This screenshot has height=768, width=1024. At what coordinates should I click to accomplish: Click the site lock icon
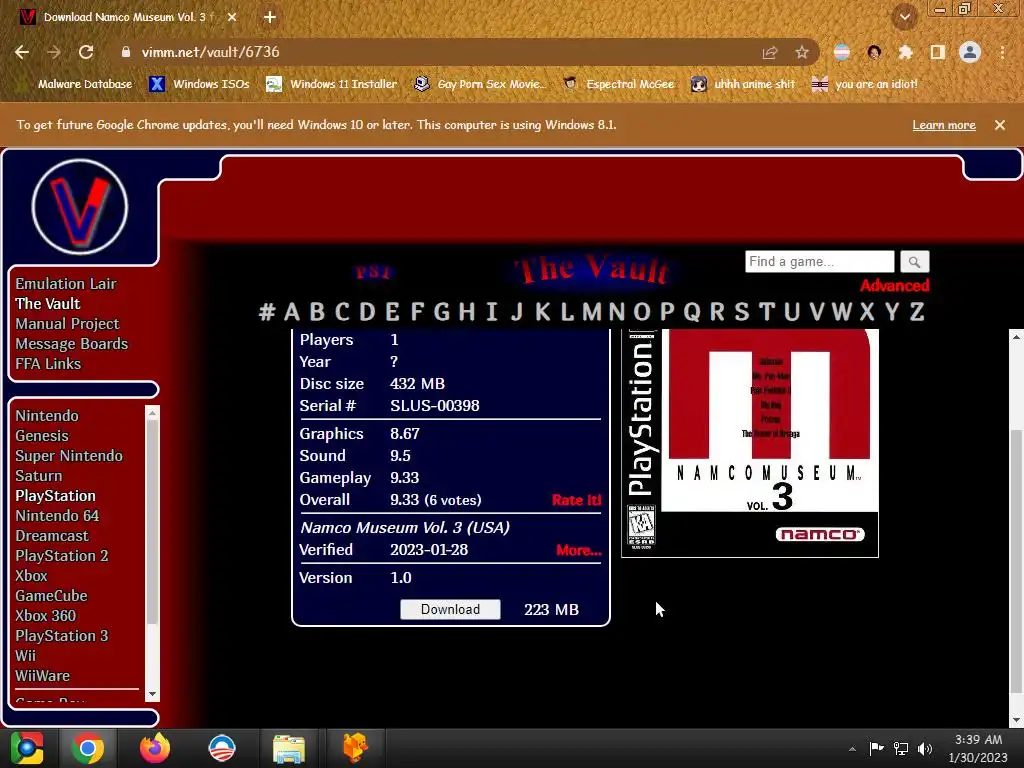[126, 52]
